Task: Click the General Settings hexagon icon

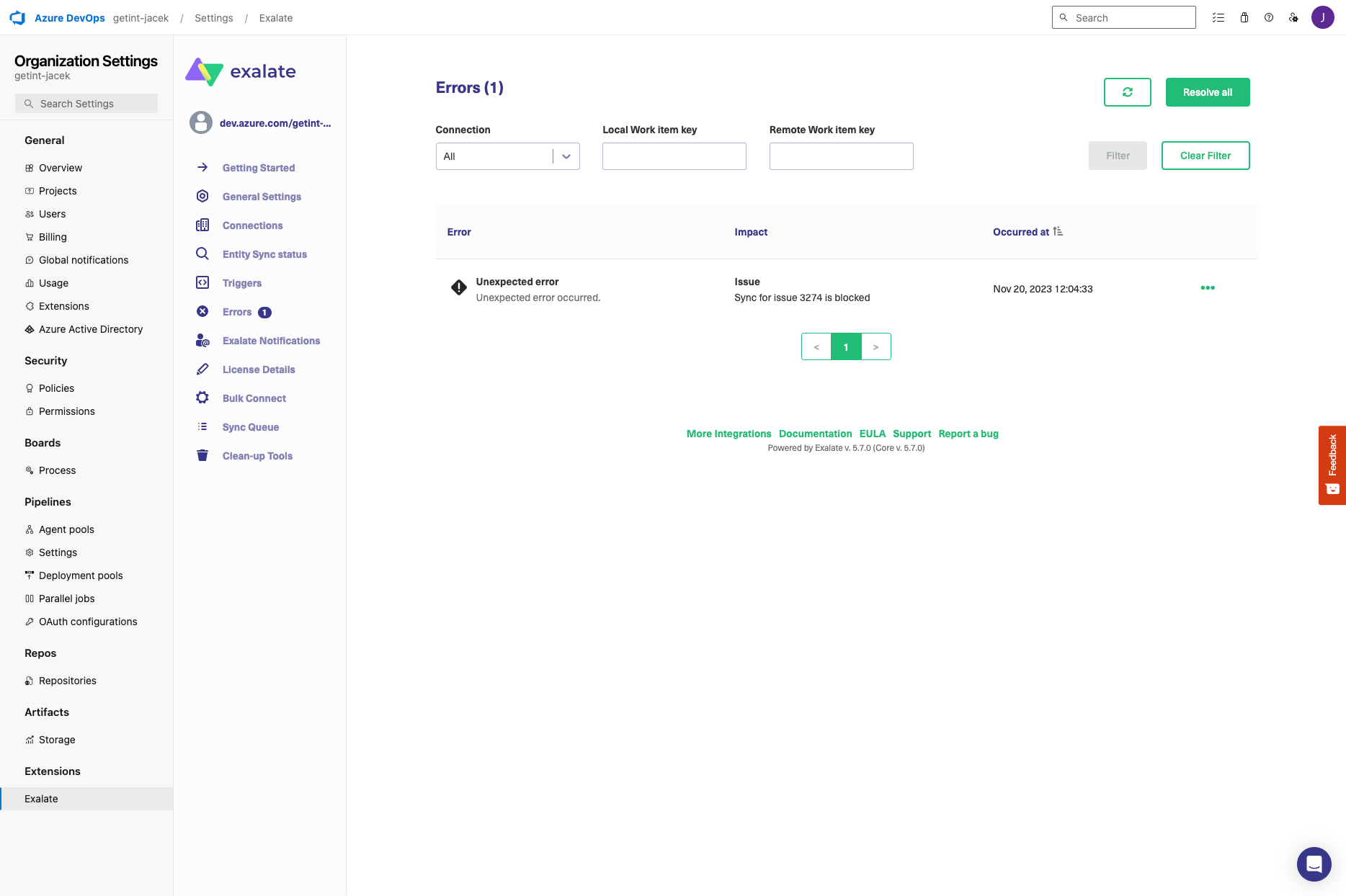Action: (x=202, y=196)
